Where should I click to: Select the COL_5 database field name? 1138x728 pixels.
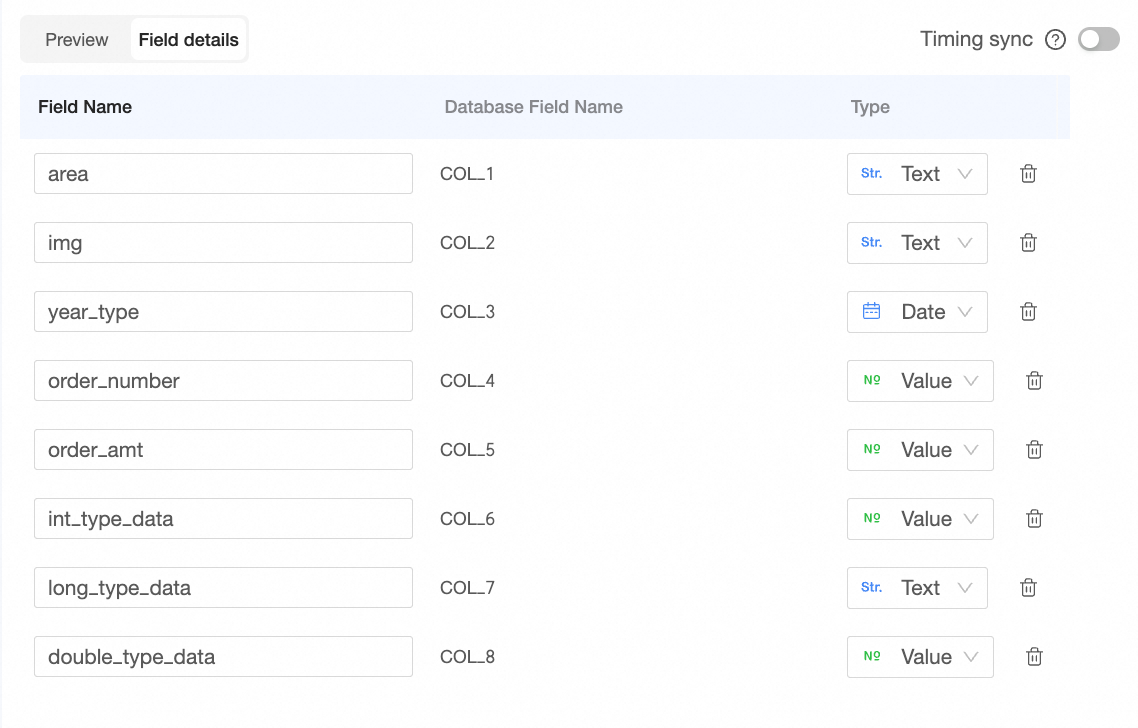467,449
